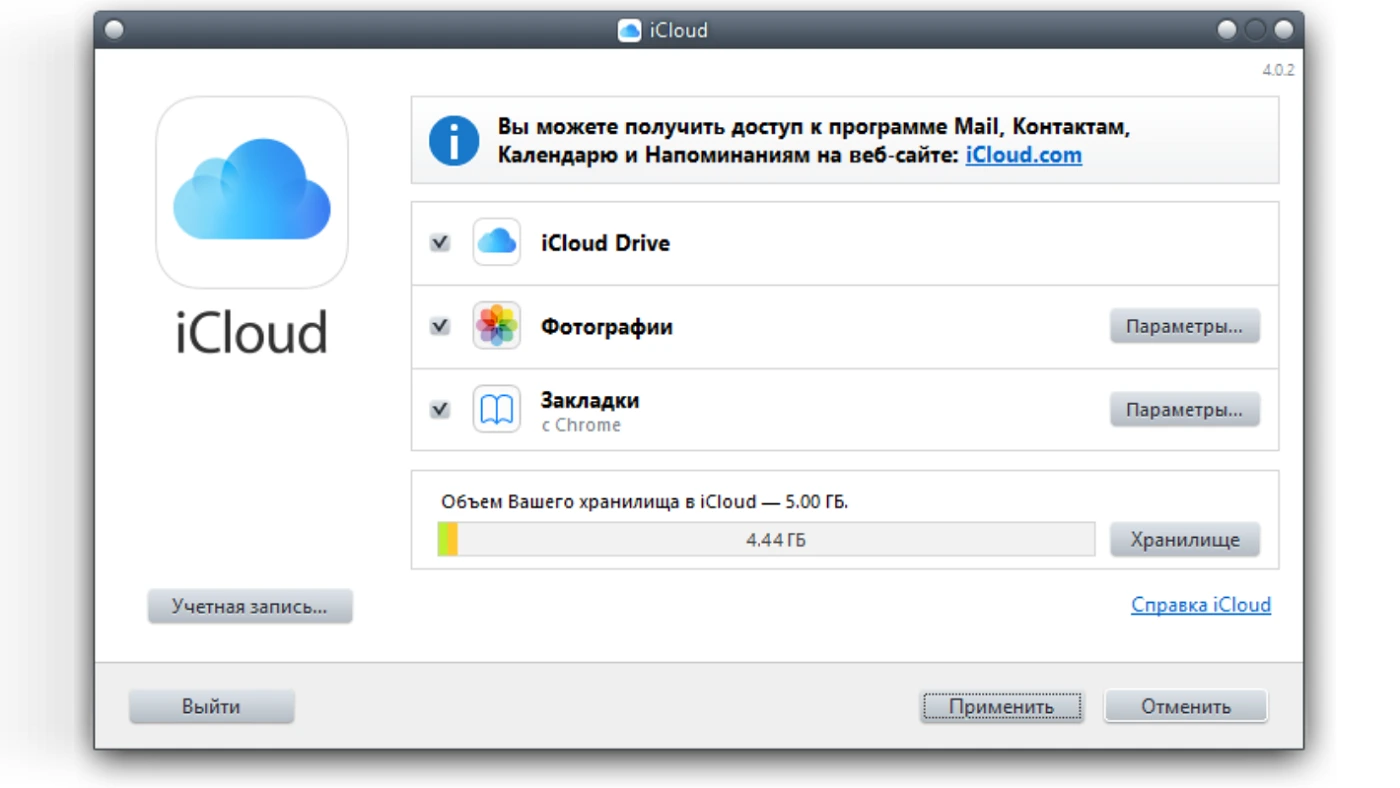Click the Выйти sign-out button
This screenshot has width=1400, height=788.
211,706
